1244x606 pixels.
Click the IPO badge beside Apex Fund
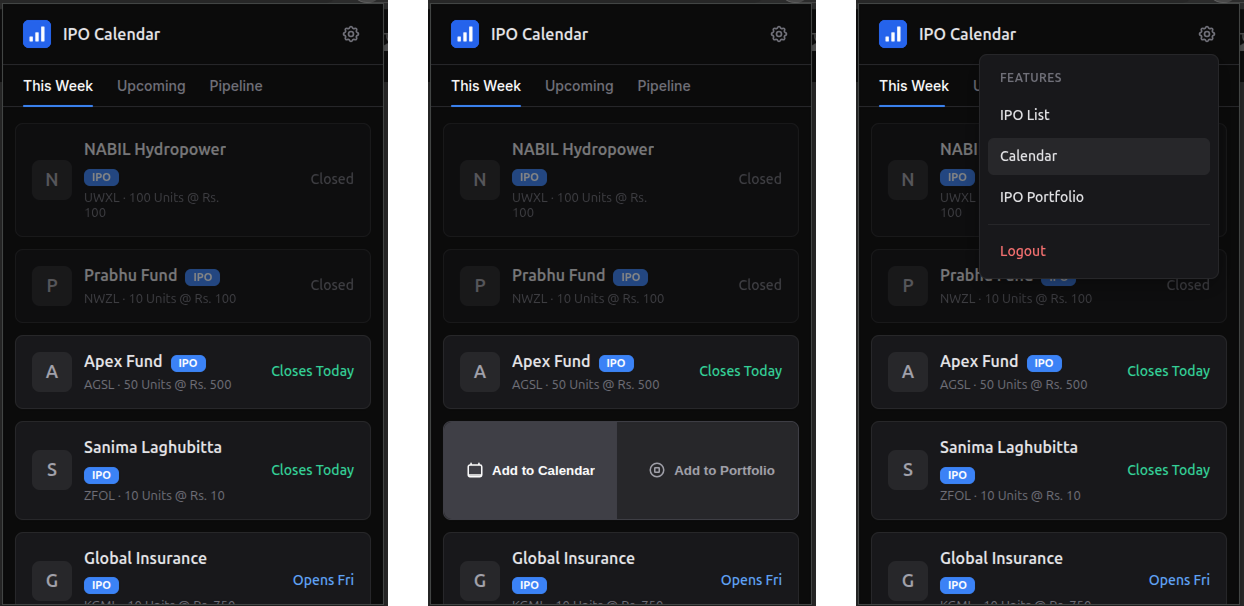(x=189, y=363)
